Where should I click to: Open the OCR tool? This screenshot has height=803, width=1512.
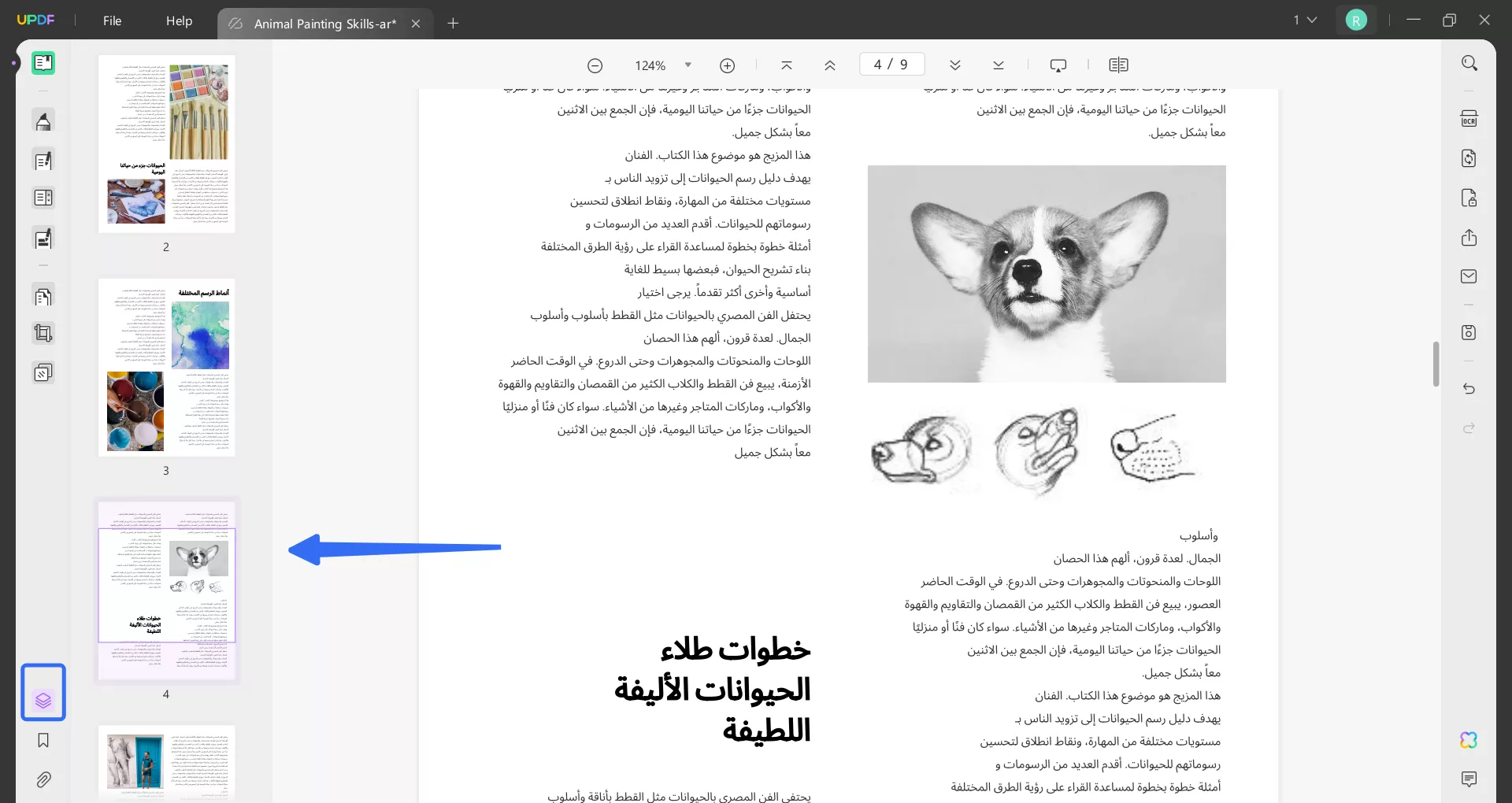click(1469, 118)
